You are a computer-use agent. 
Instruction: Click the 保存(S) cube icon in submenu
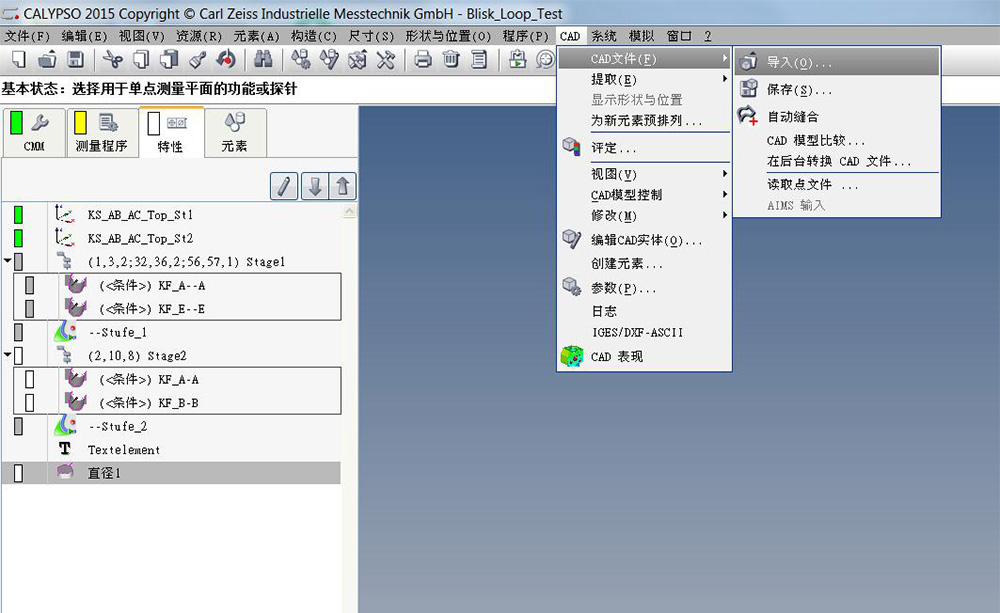tap(749, 89)
